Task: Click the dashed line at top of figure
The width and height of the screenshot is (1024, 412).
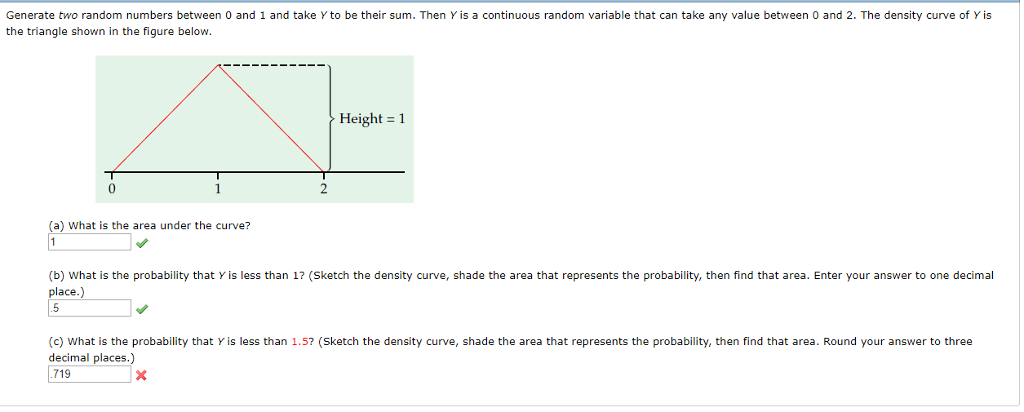Action: (272, 65)
